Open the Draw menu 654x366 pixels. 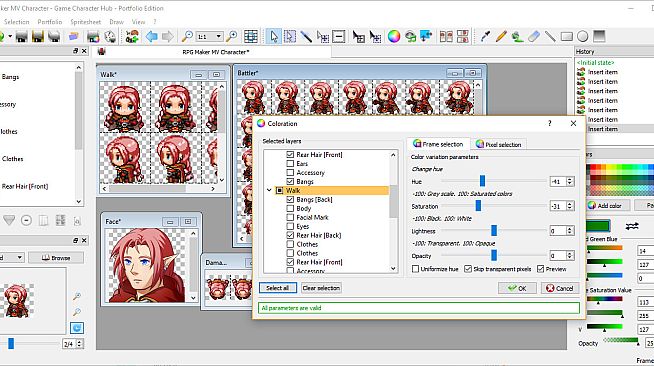click(x=116, y=22)
